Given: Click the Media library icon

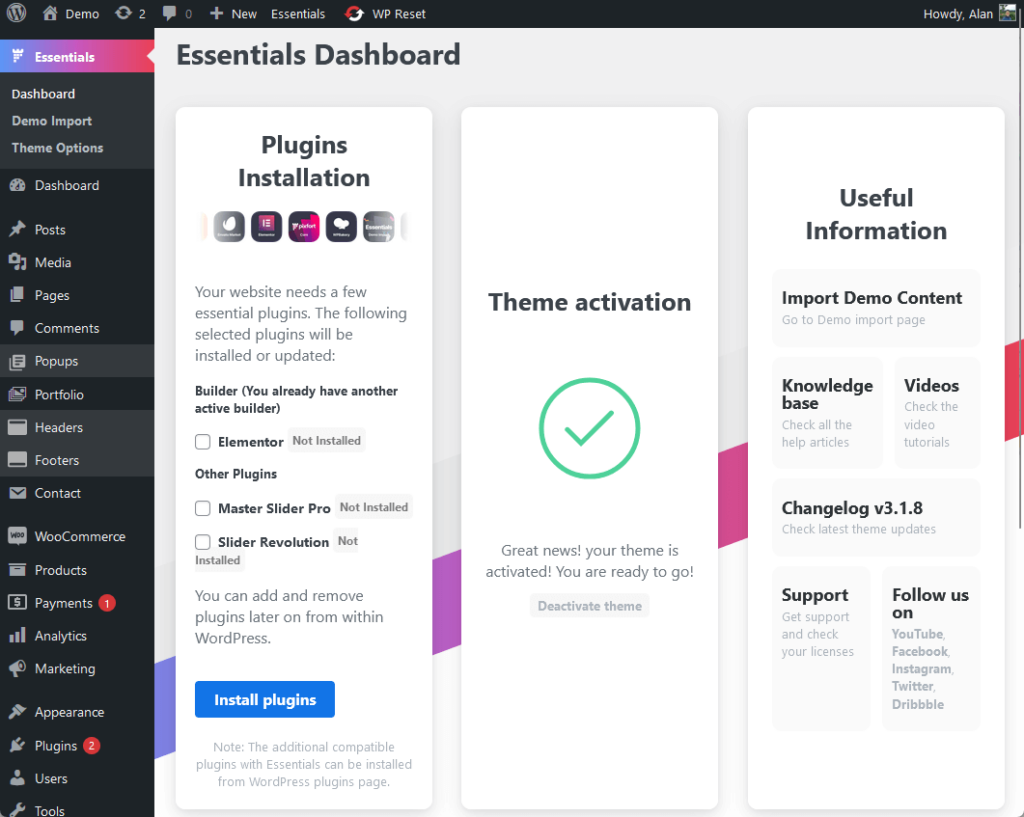Looking at the screenshot, I should click(x=18, y=262).
